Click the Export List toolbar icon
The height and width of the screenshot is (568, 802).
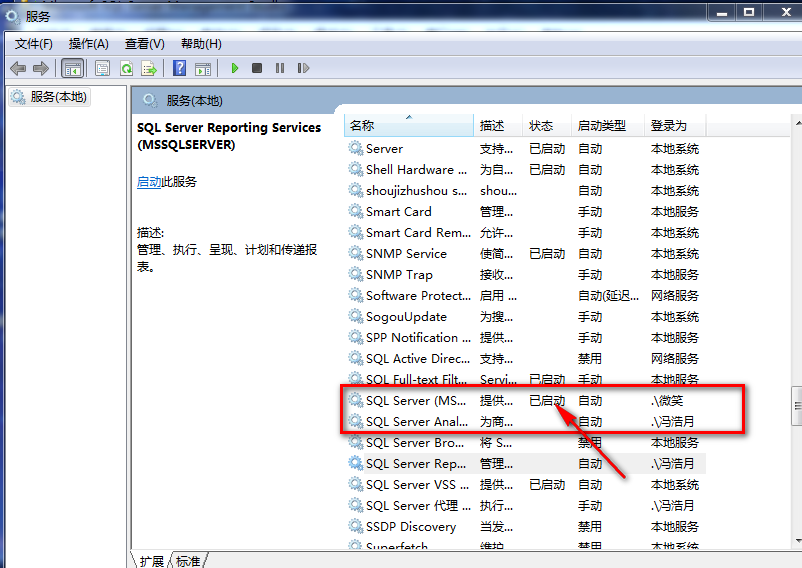point(149,68)
